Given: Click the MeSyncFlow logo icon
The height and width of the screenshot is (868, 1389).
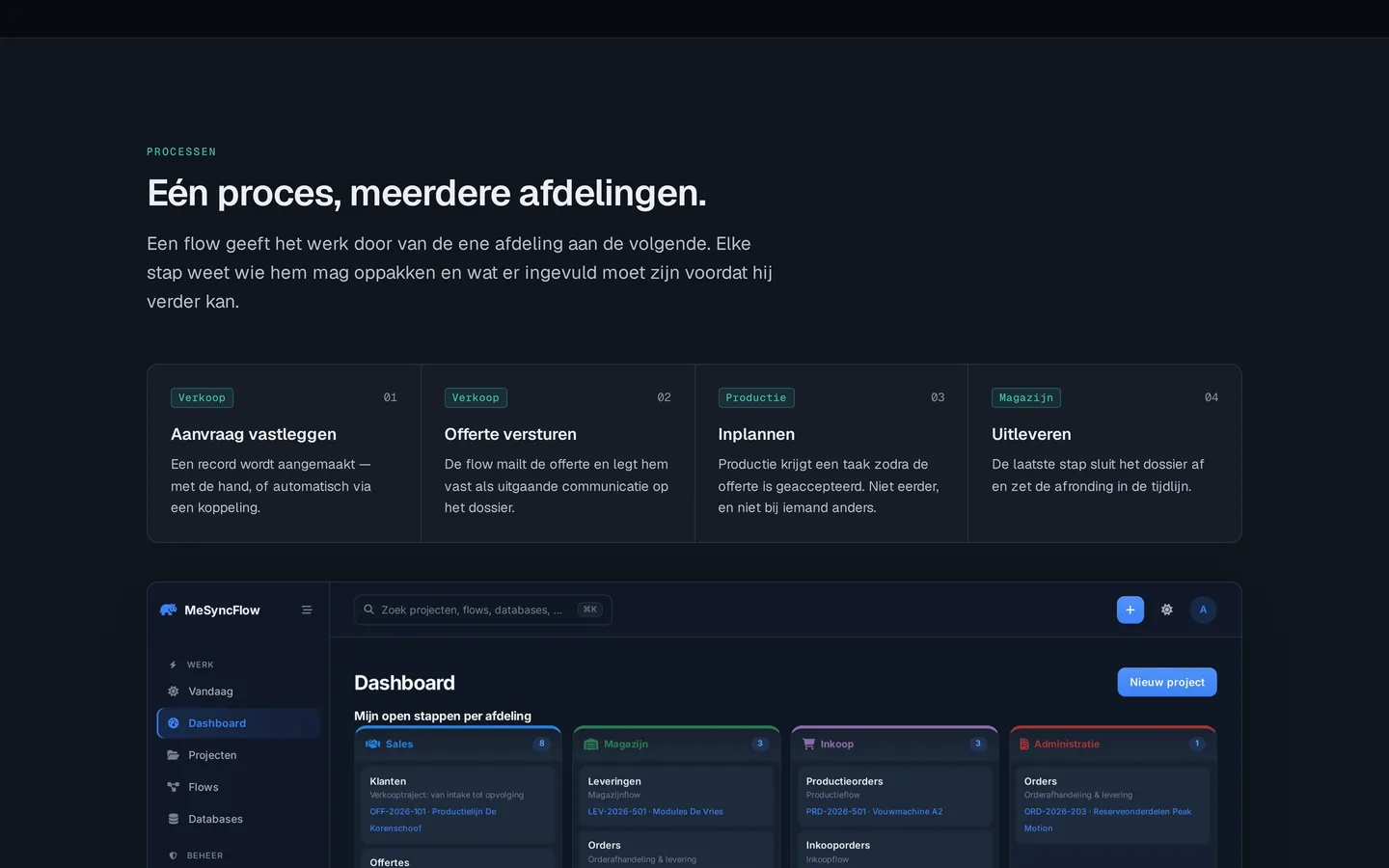Looking at the screenshot, I should pos(168,610).
